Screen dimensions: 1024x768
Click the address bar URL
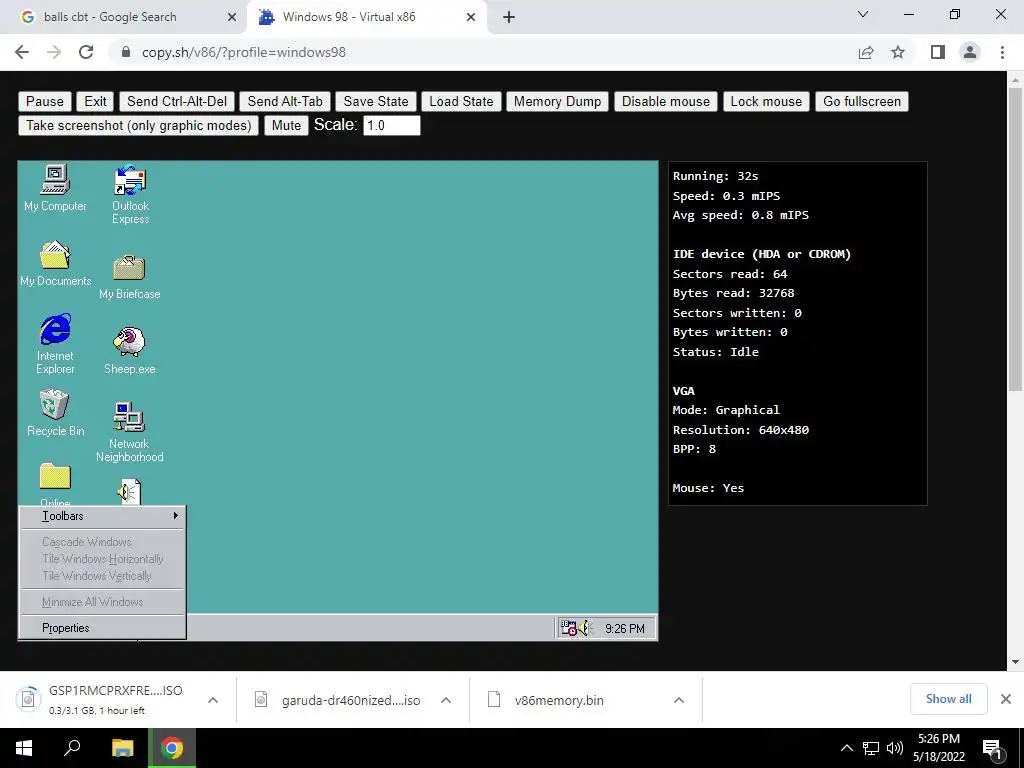pyautogui.click(x=244, y=52)
